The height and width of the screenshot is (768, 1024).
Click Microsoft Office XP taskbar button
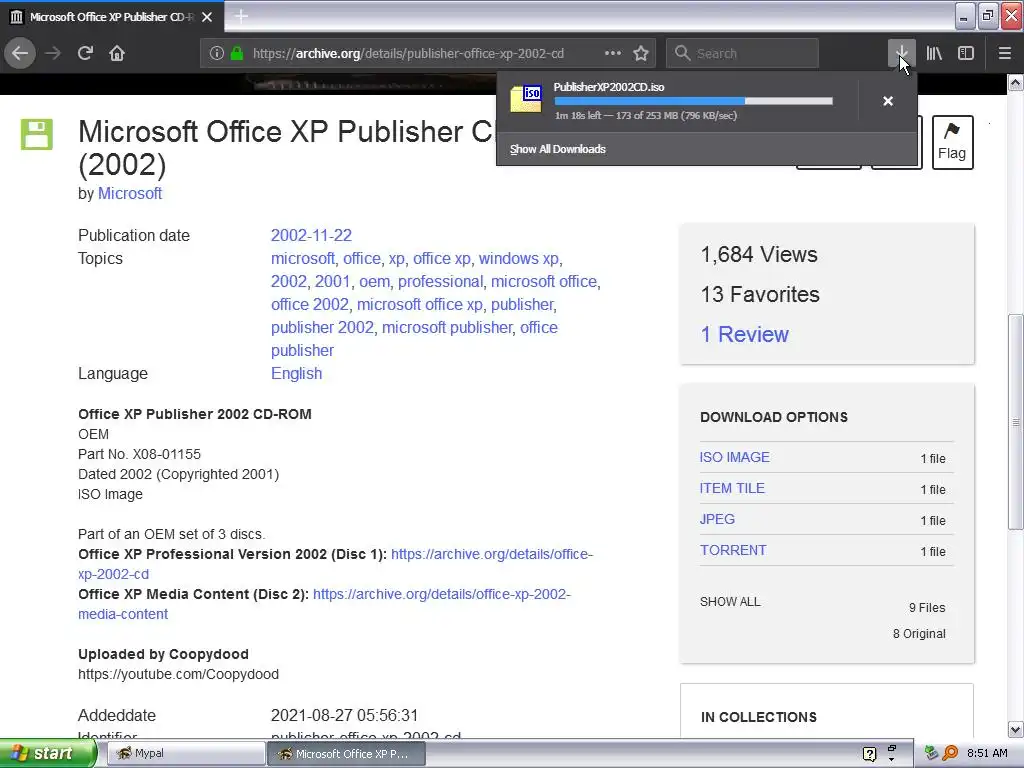pyautogui.click(x=346, y=754)
